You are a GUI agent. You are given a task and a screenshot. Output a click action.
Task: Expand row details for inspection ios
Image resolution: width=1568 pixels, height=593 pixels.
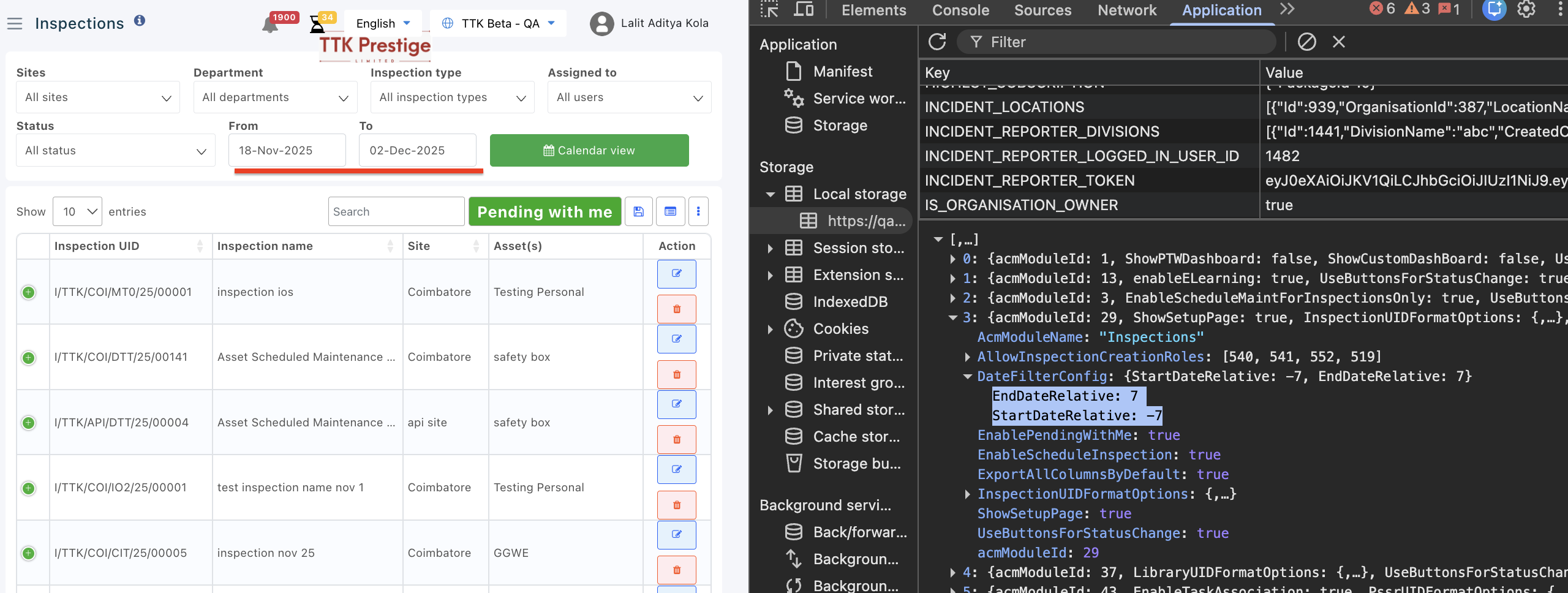28,293
